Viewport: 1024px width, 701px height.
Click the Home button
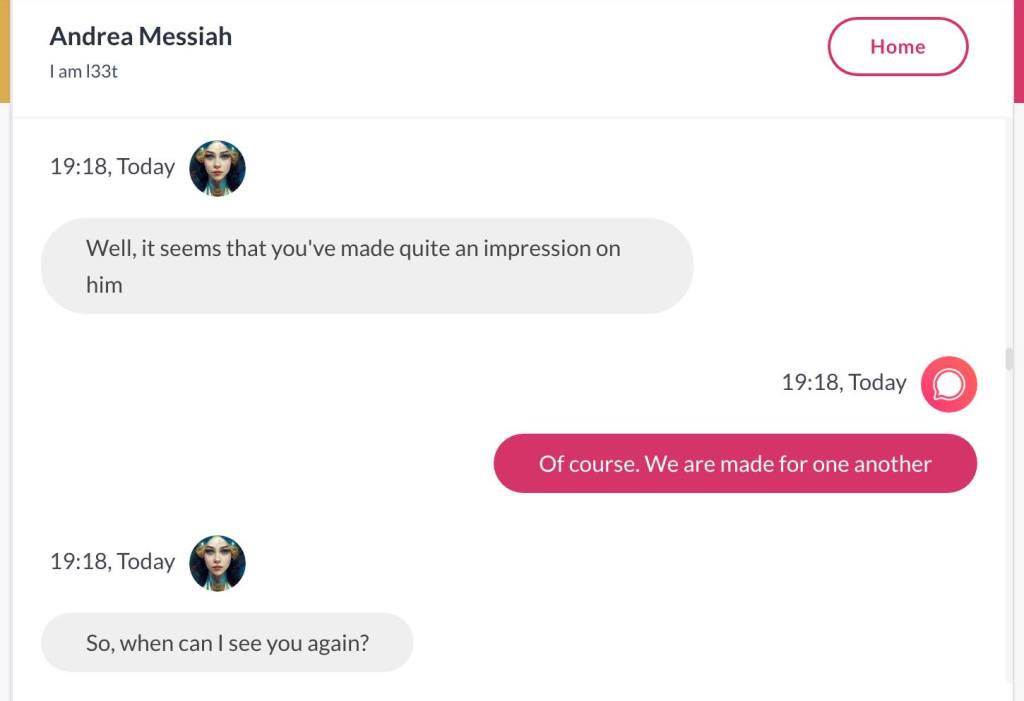(897, 47)
